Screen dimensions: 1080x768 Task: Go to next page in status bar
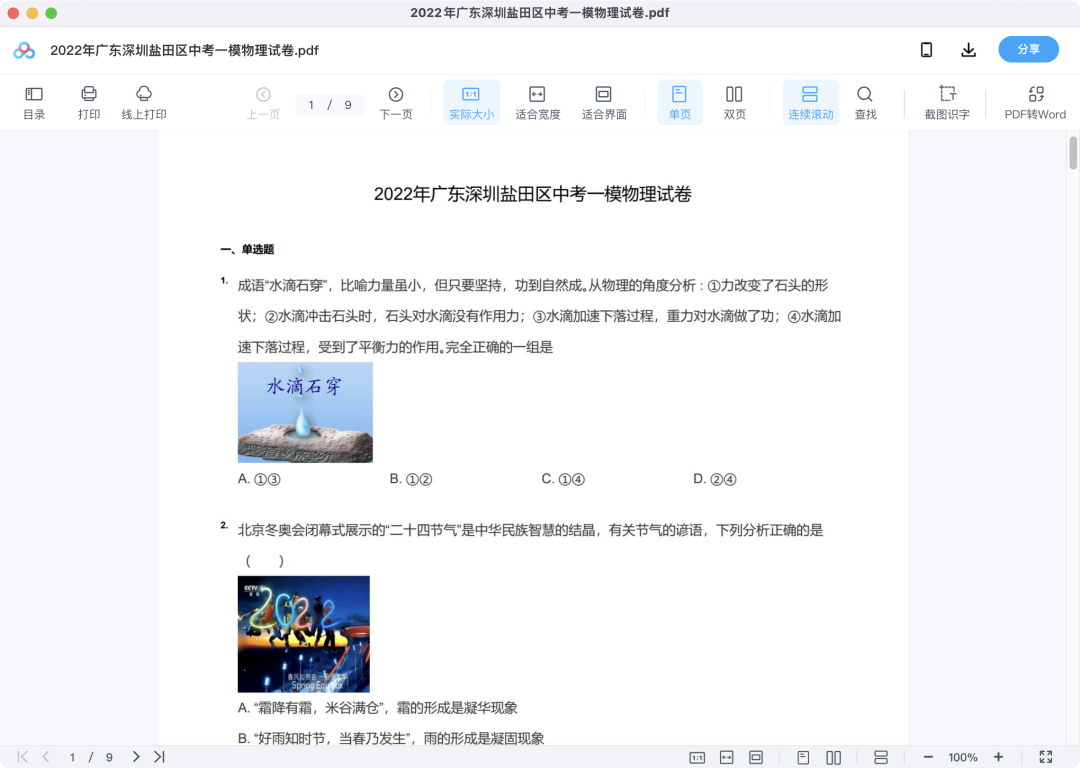(136, 757)
